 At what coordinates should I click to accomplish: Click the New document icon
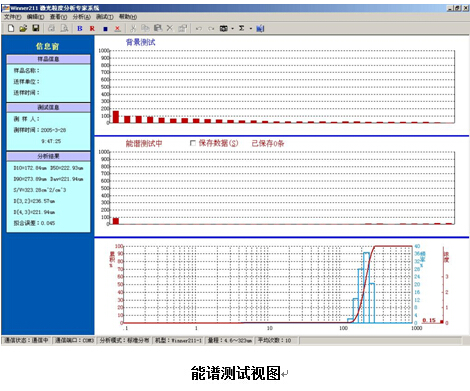[11, 28]
